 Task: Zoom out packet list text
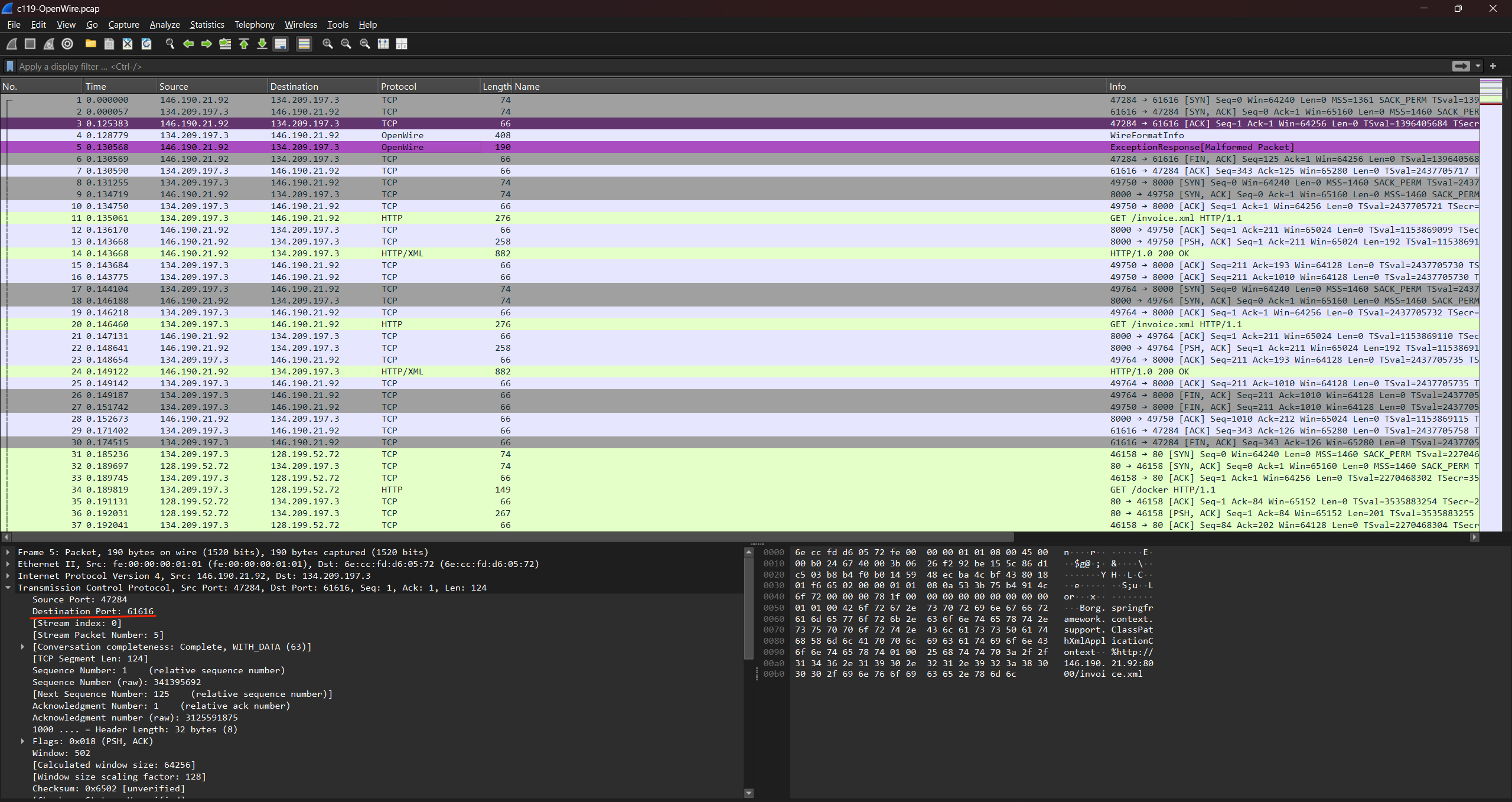[x=346, y=44]
